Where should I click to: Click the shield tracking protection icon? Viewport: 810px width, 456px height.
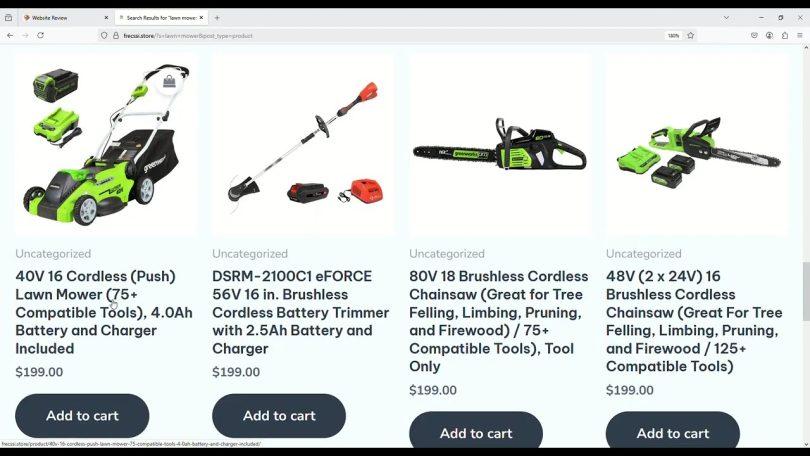point(104,36)
